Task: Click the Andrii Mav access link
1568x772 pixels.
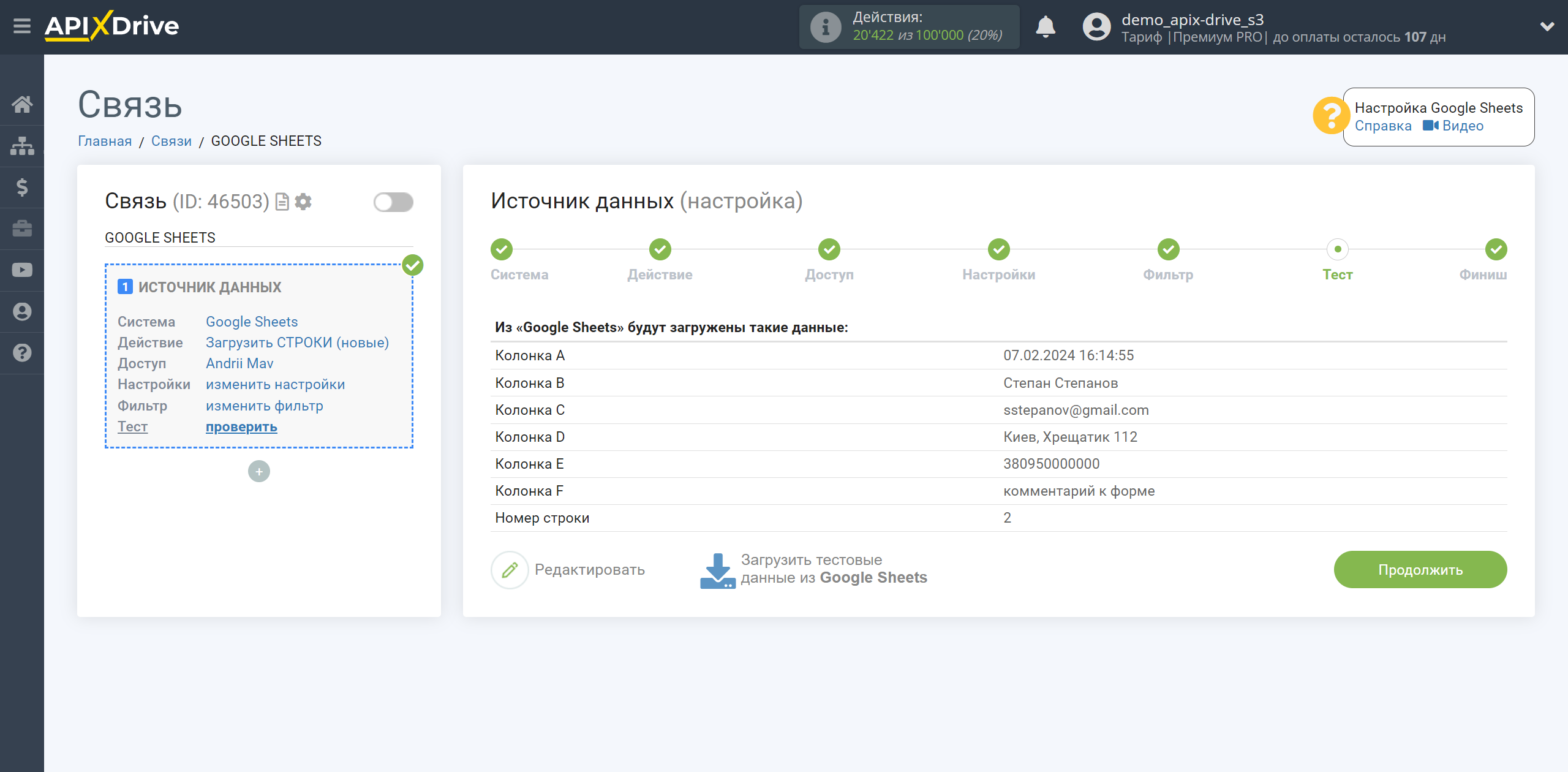Action: [x=239, y=364]
